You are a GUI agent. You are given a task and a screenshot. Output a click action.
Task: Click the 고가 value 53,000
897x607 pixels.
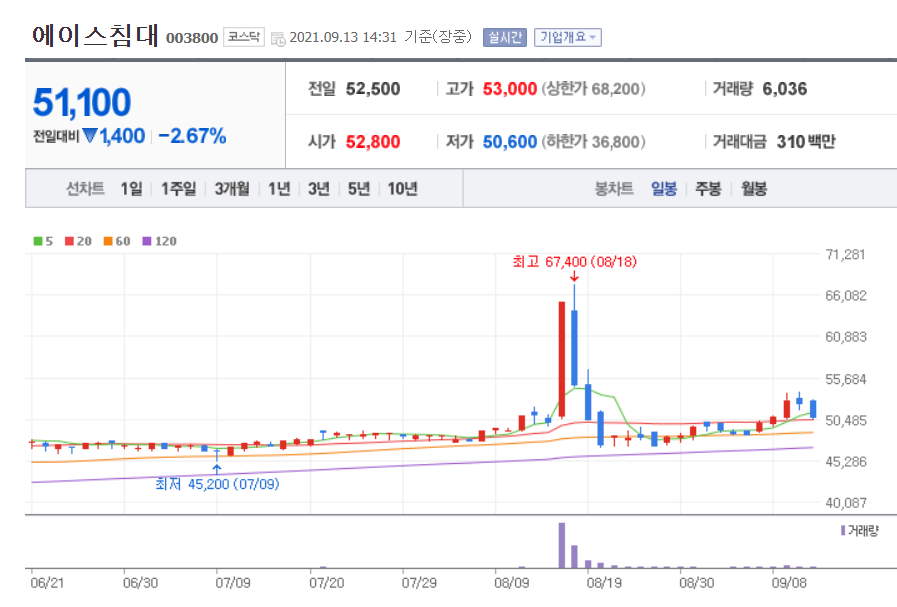(510, 89)
